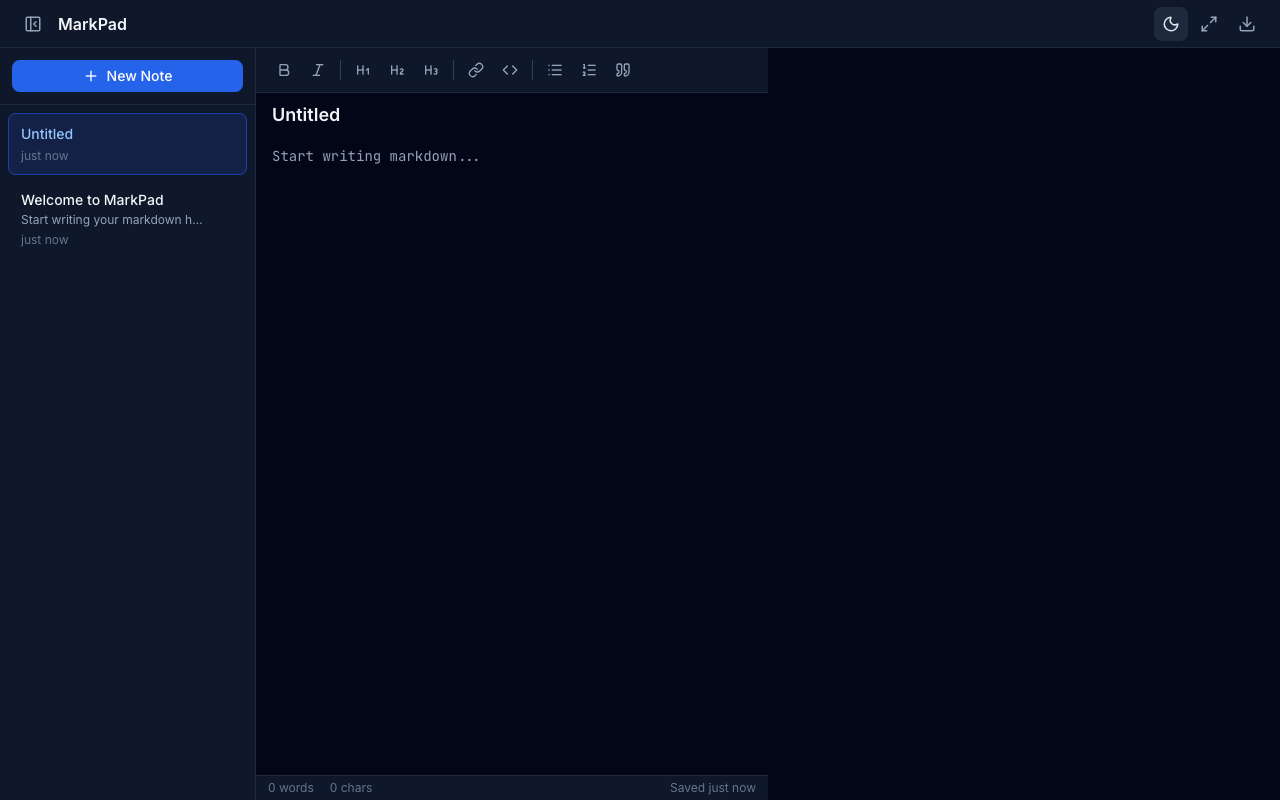The image size is (1280, 800).
Task: Toggle bold formatting
Action: (x=284, y=70)
